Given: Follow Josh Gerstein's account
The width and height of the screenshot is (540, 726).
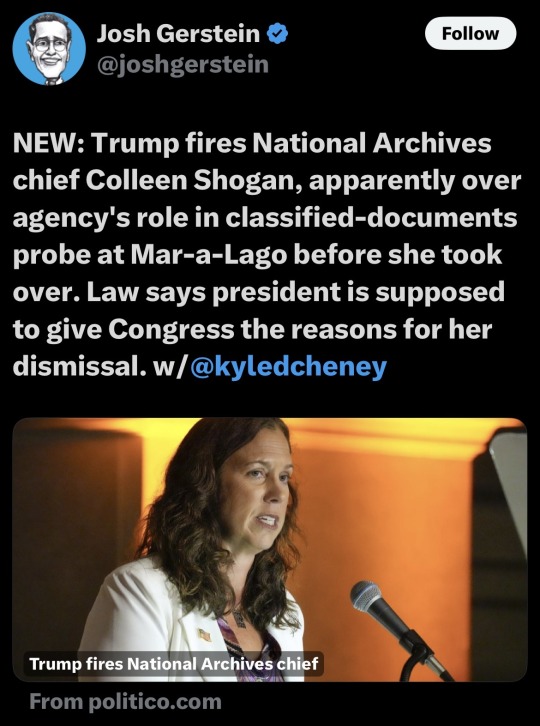Looking at the screenshot, I should 470,33.
